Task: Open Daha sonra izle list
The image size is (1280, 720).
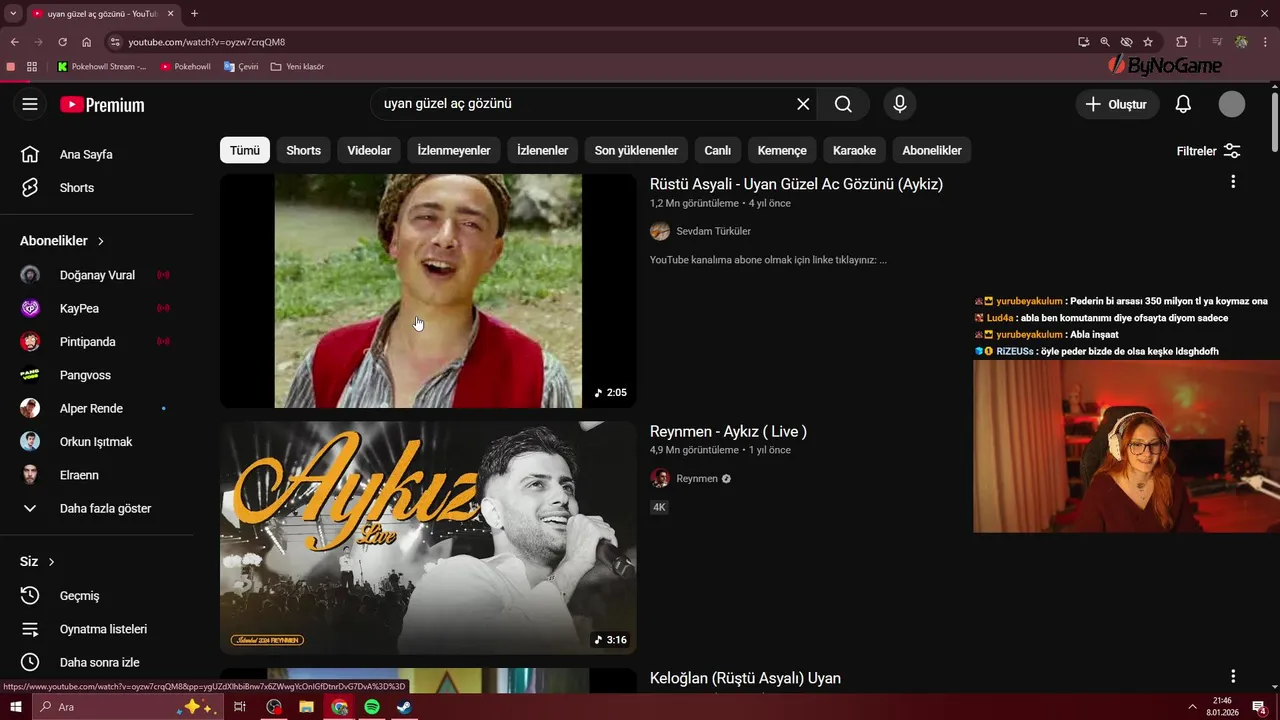Action: click(x=99, y=662)
